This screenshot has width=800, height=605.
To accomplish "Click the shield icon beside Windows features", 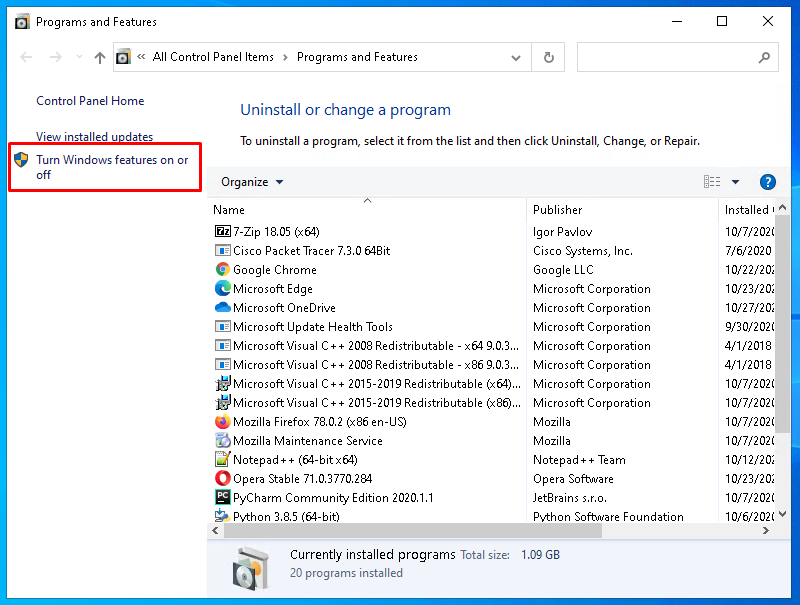I will (21, 160).
